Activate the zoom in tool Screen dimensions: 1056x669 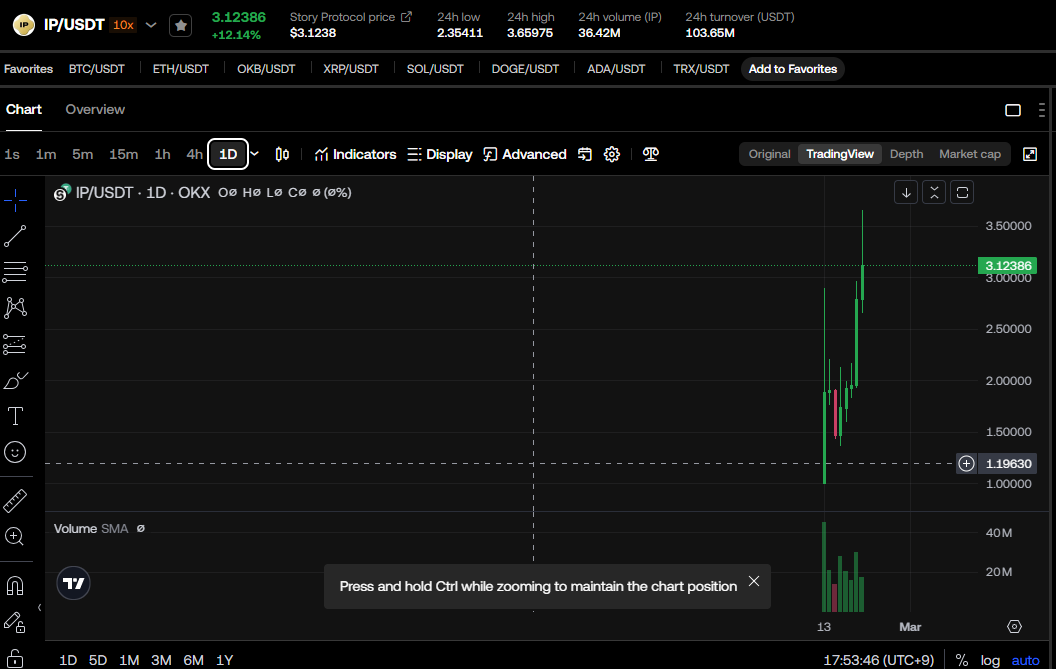tap(15, 536)
